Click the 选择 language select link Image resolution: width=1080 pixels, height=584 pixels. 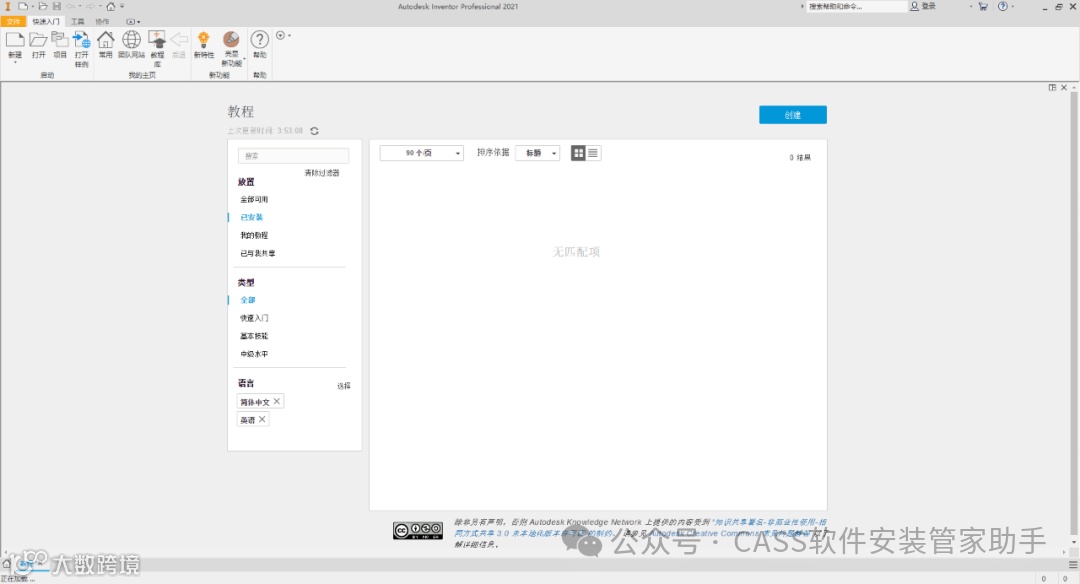(344, 386)
